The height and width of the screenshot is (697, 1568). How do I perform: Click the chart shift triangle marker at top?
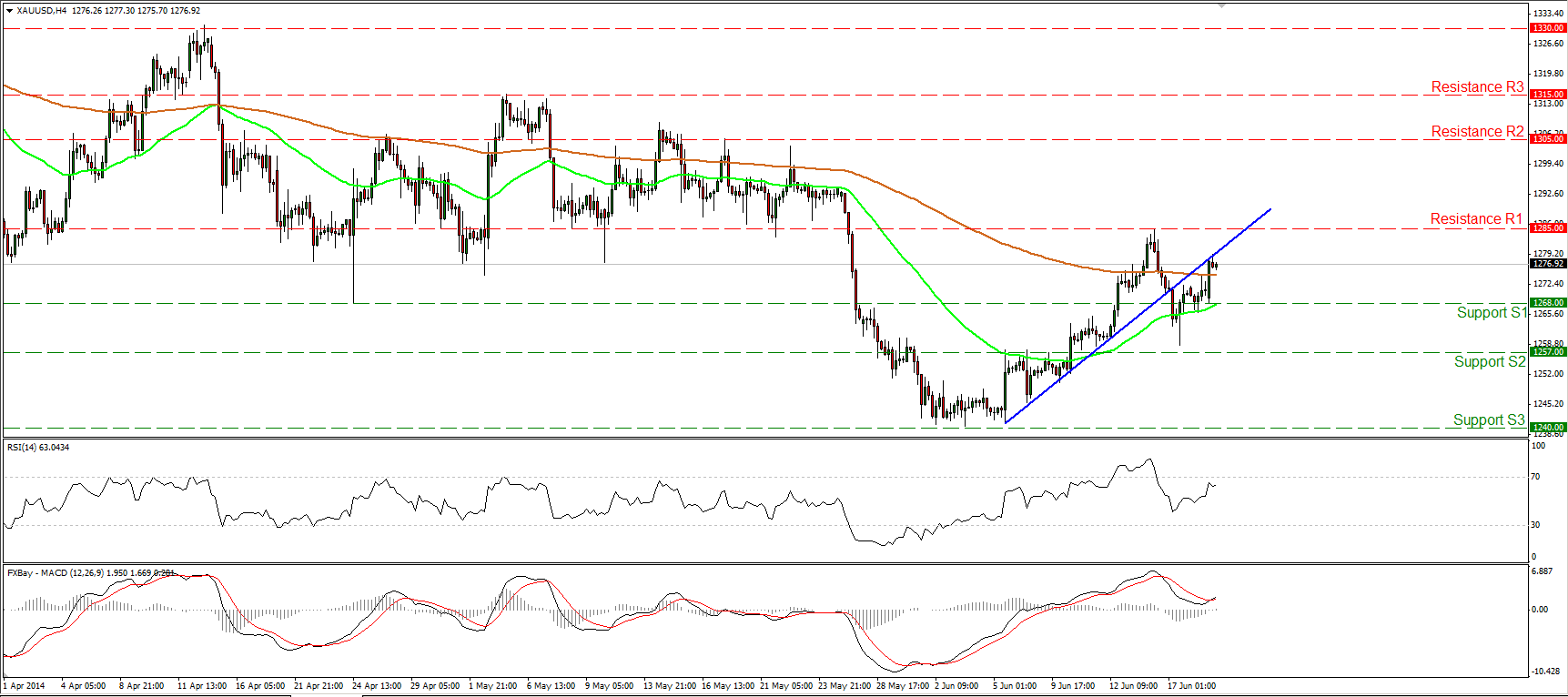[x=1222, y=6]
